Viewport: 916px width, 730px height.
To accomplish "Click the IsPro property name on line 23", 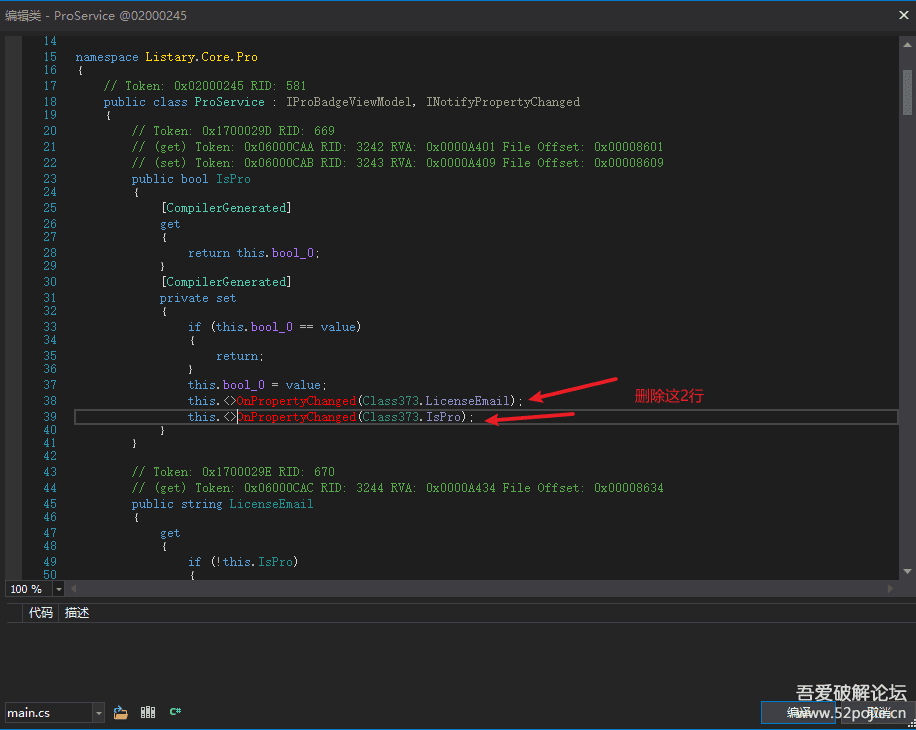I will [x=233, y=179].
